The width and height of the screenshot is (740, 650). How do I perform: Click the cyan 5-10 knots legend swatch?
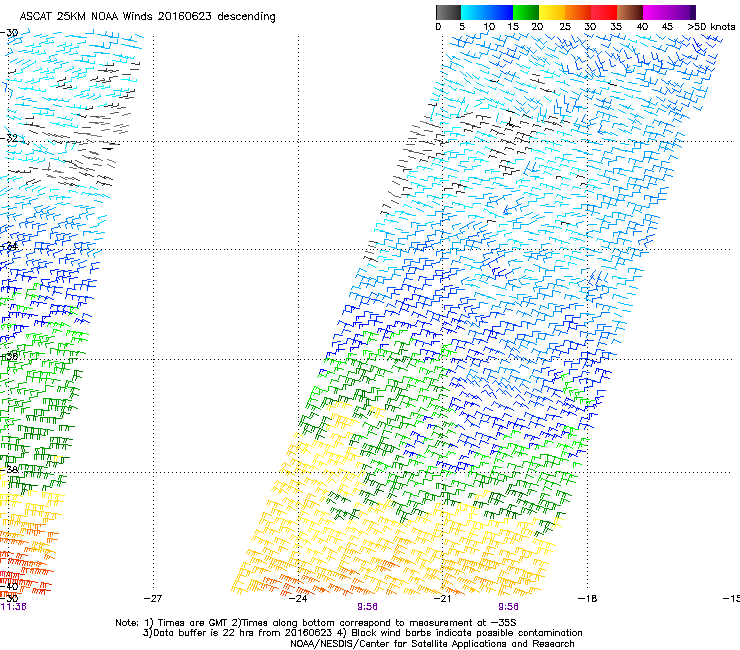tap(474, 12)
